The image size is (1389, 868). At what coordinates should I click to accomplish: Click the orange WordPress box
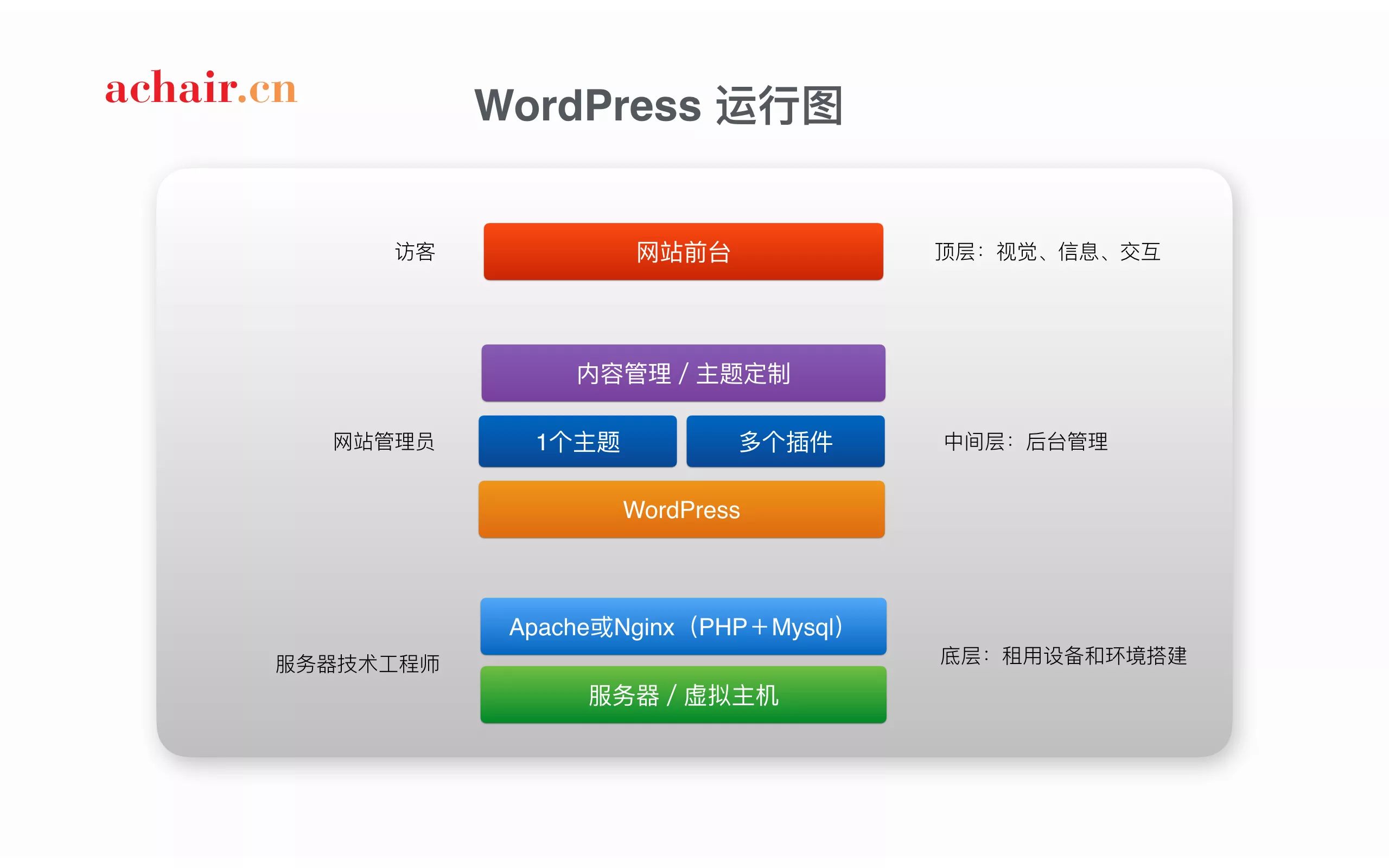(681, 510)
